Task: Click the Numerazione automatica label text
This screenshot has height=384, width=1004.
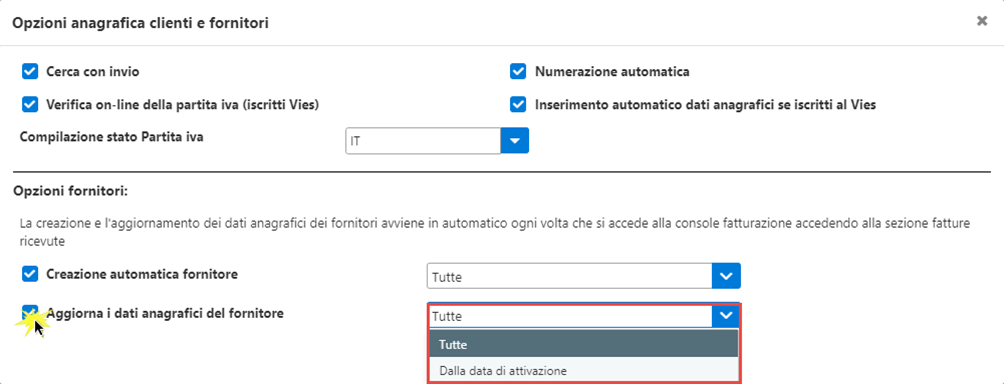Action: pyautogui.click(x=612, y=72)
